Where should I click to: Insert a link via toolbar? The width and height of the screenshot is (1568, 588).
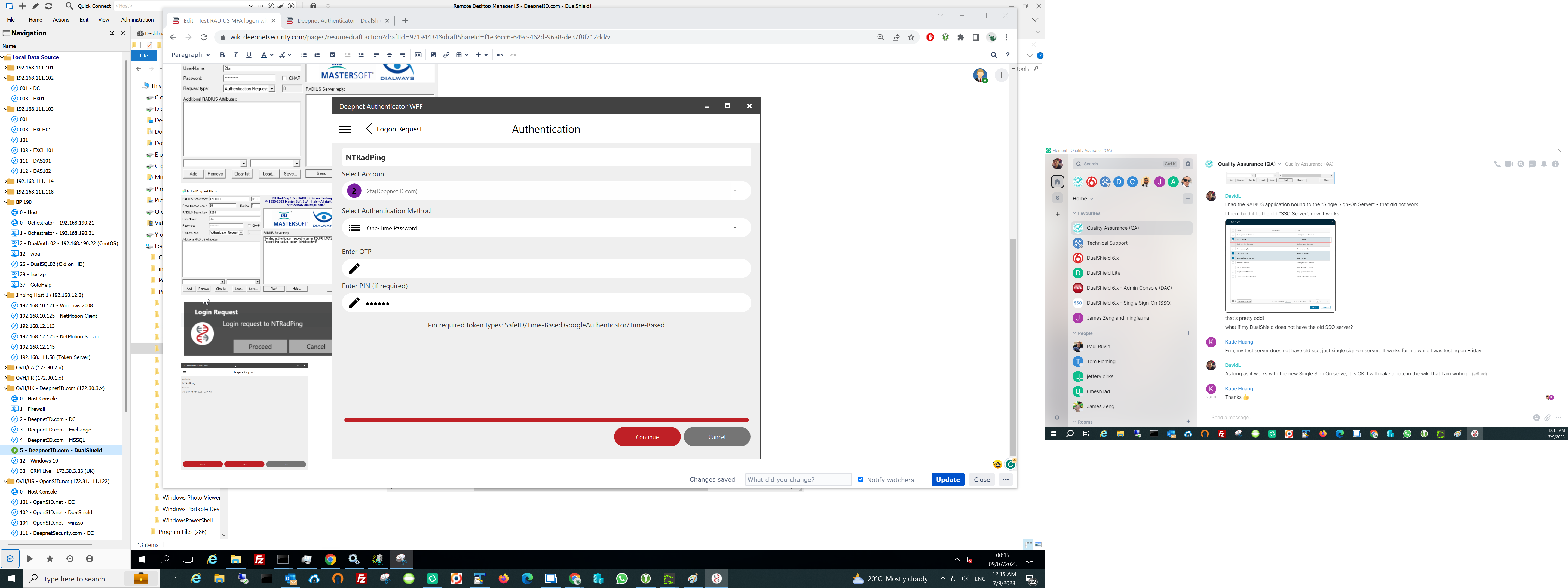(446, 55)
